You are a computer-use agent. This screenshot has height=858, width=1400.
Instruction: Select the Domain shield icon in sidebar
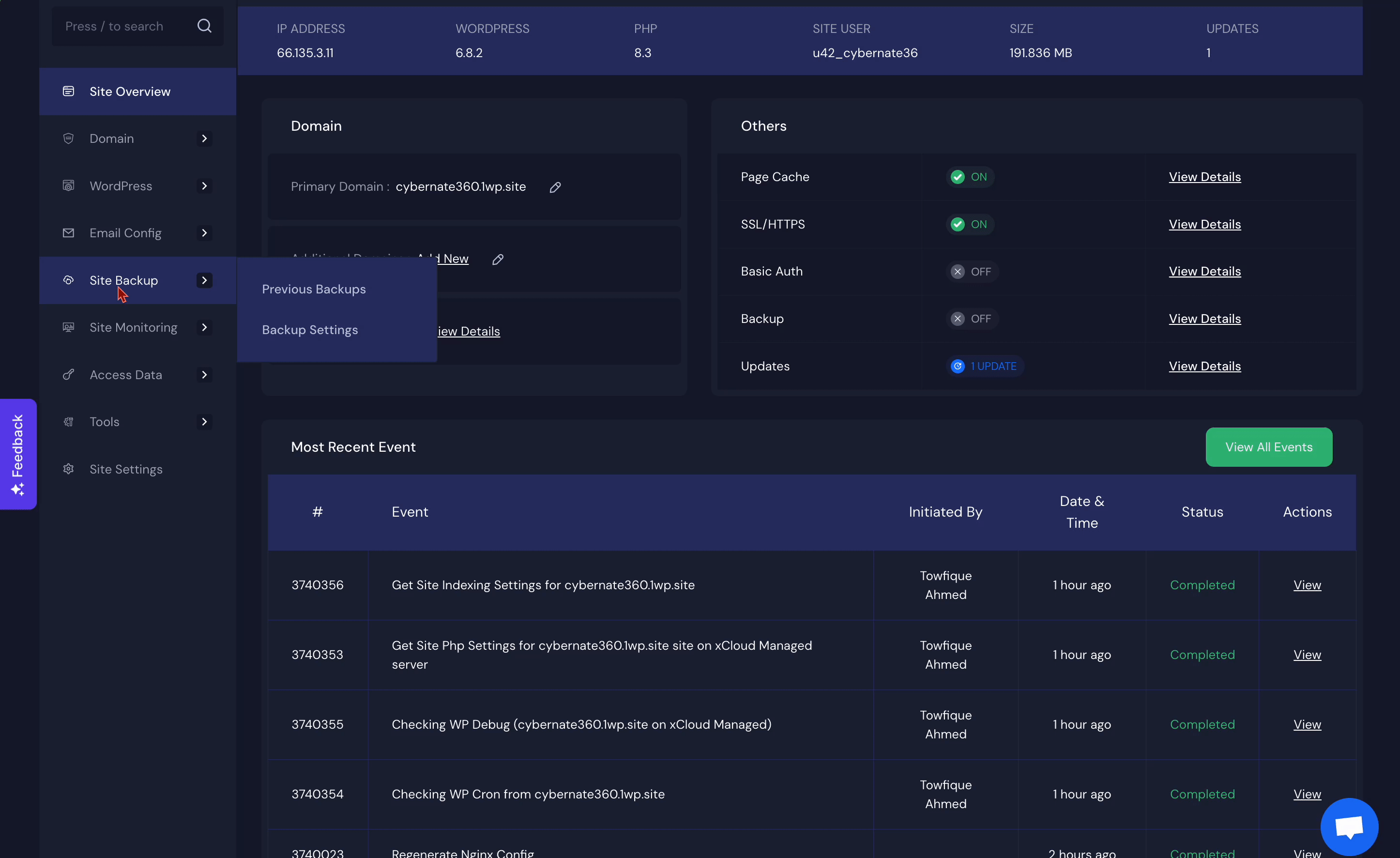68,138
